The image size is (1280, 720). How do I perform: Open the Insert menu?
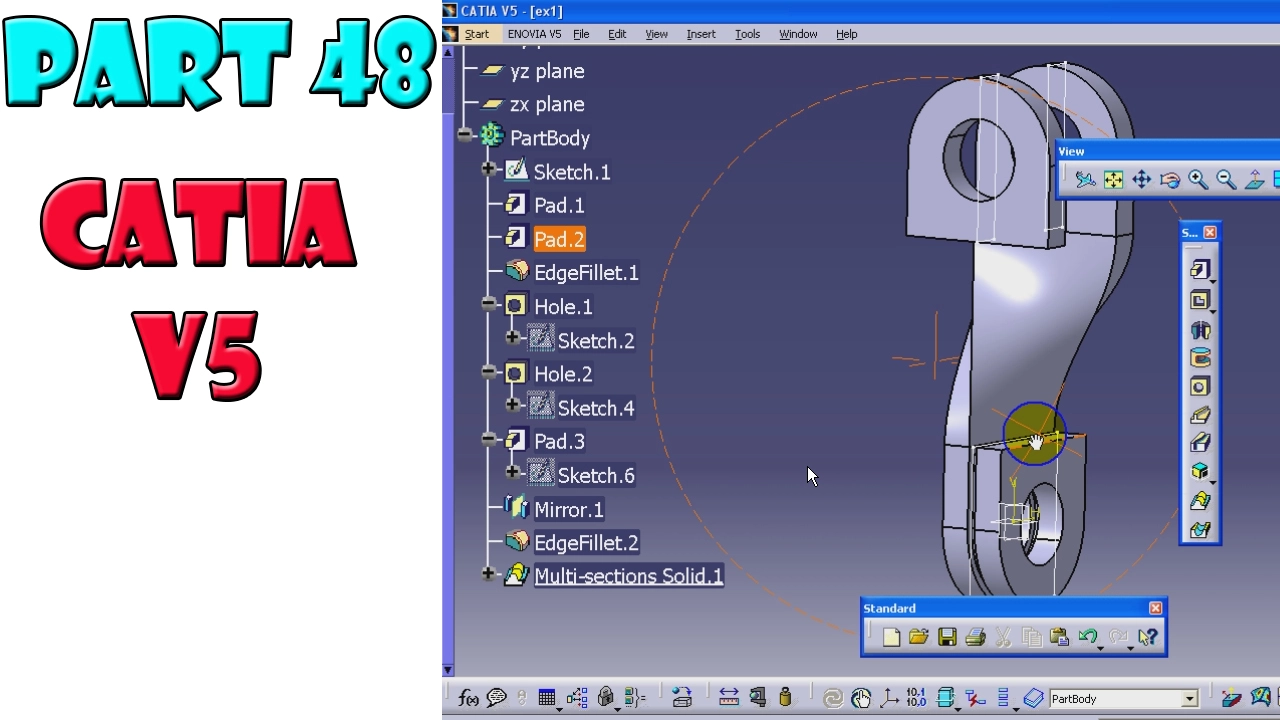pos(701,34)
